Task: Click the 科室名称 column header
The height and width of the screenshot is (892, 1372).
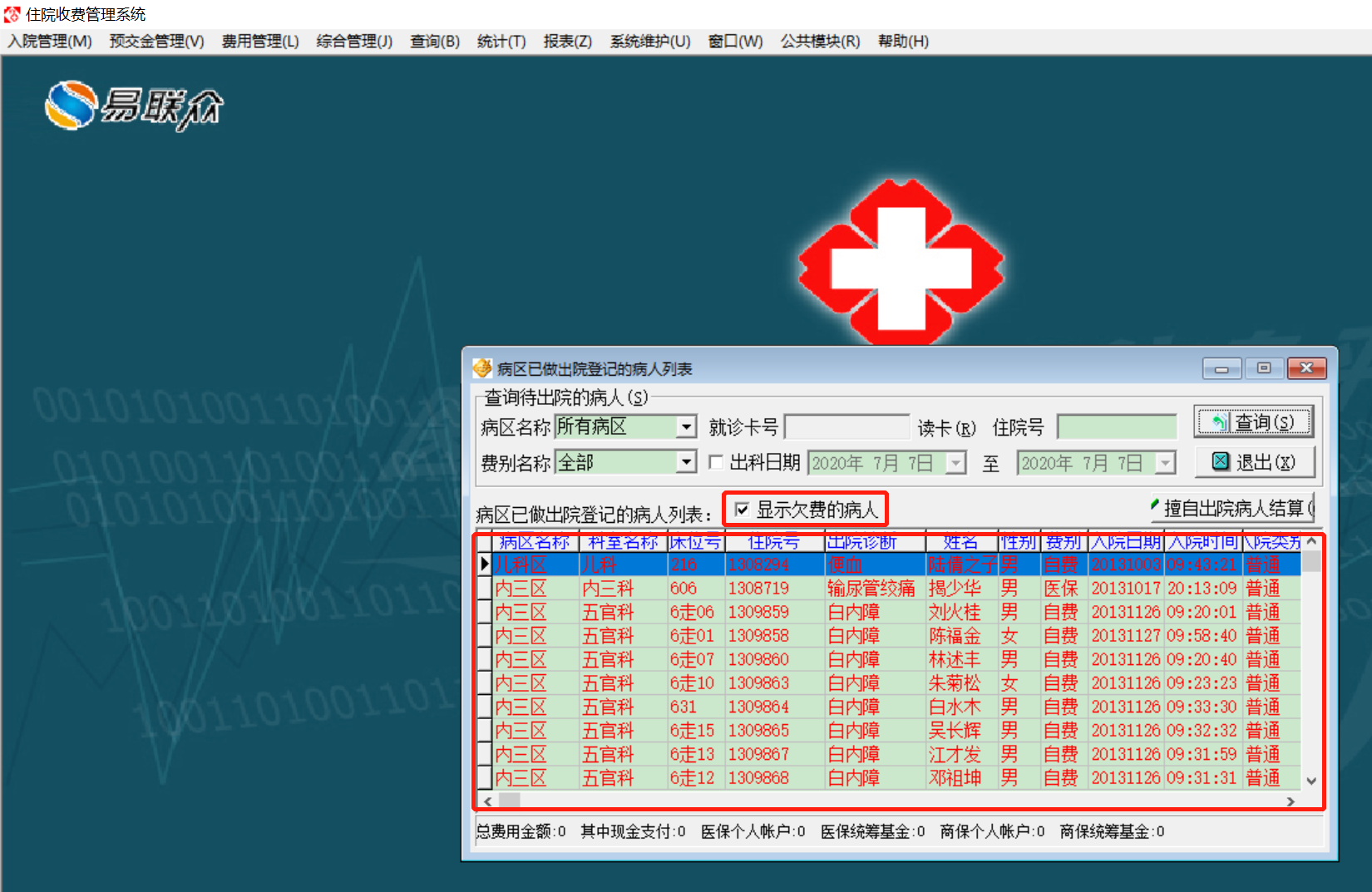Action: pos(623,543)
